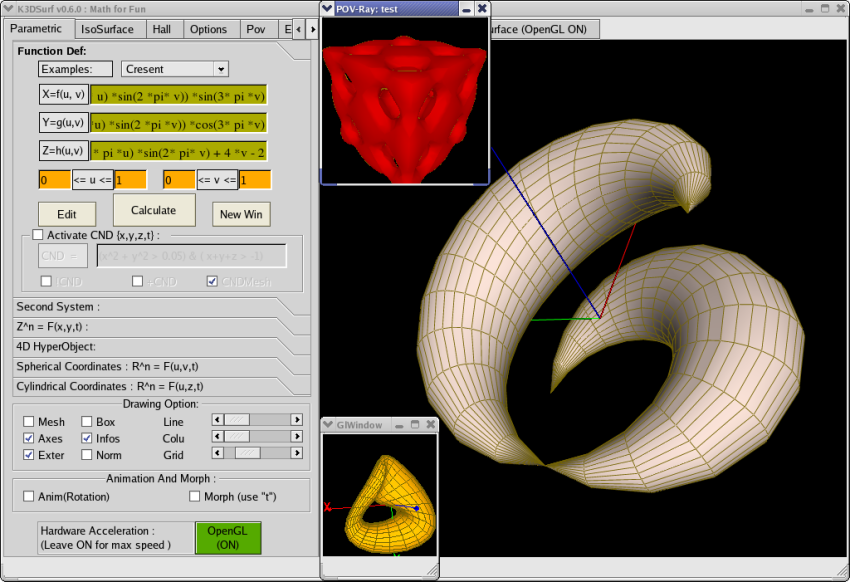Open the GlWindow title bar menu icon
850x582 pixels.
329,425
